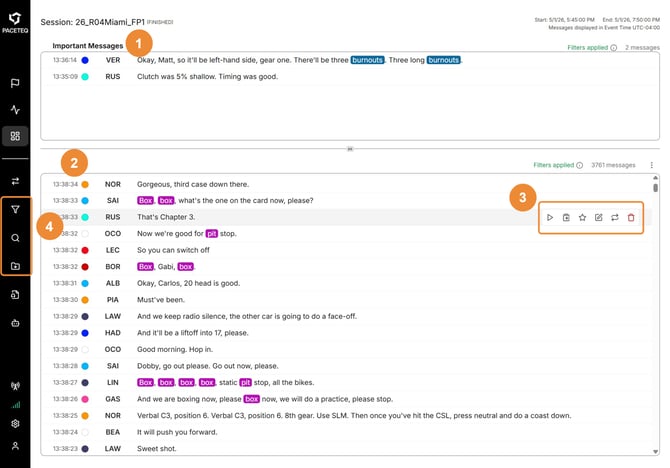670x468 pixels.
Task: Open settings gear in sidebar
Action: pos(15,423)
